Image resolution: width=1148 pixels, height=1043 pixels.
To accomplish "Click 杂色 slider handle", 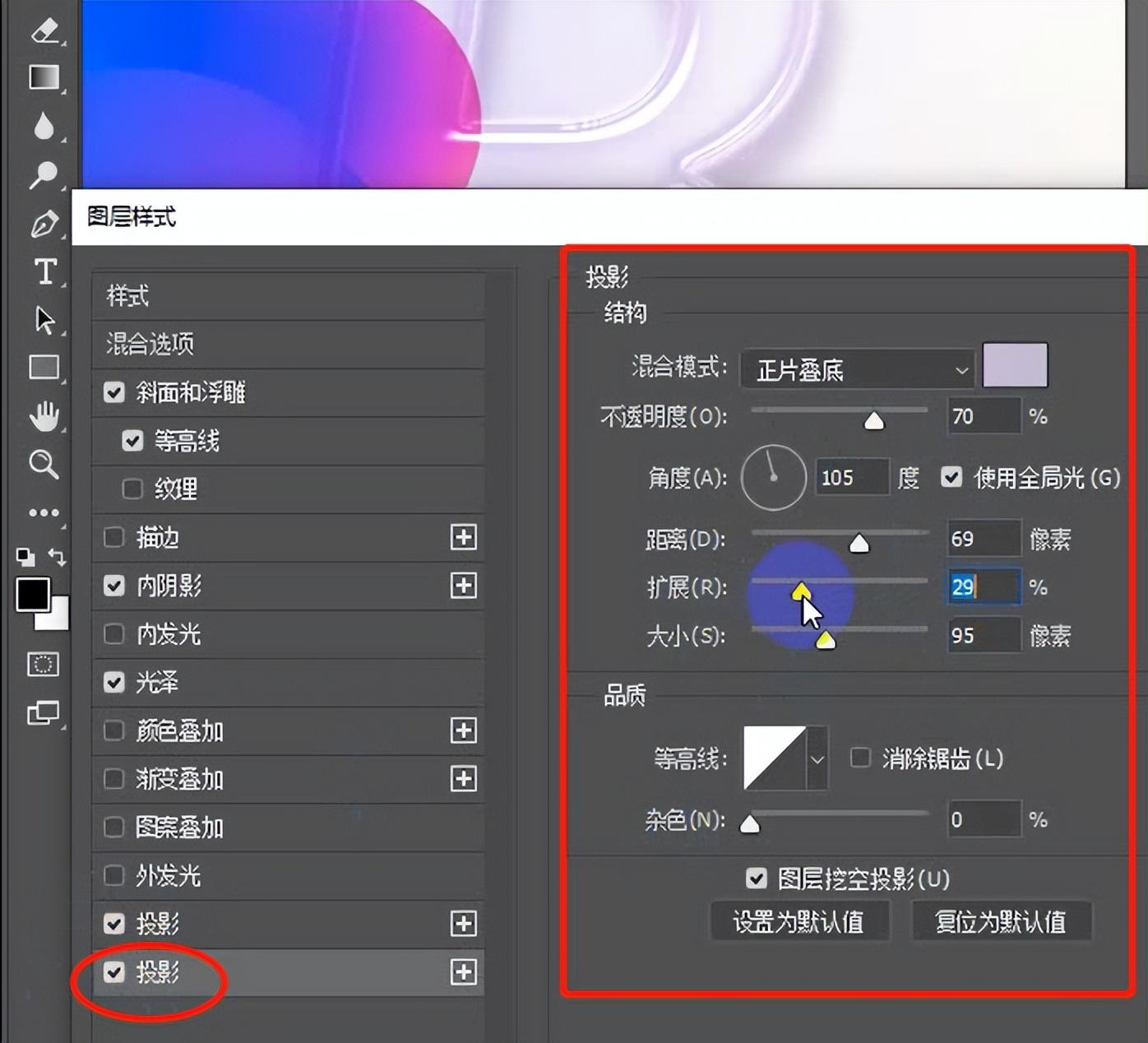I will 750,823.
